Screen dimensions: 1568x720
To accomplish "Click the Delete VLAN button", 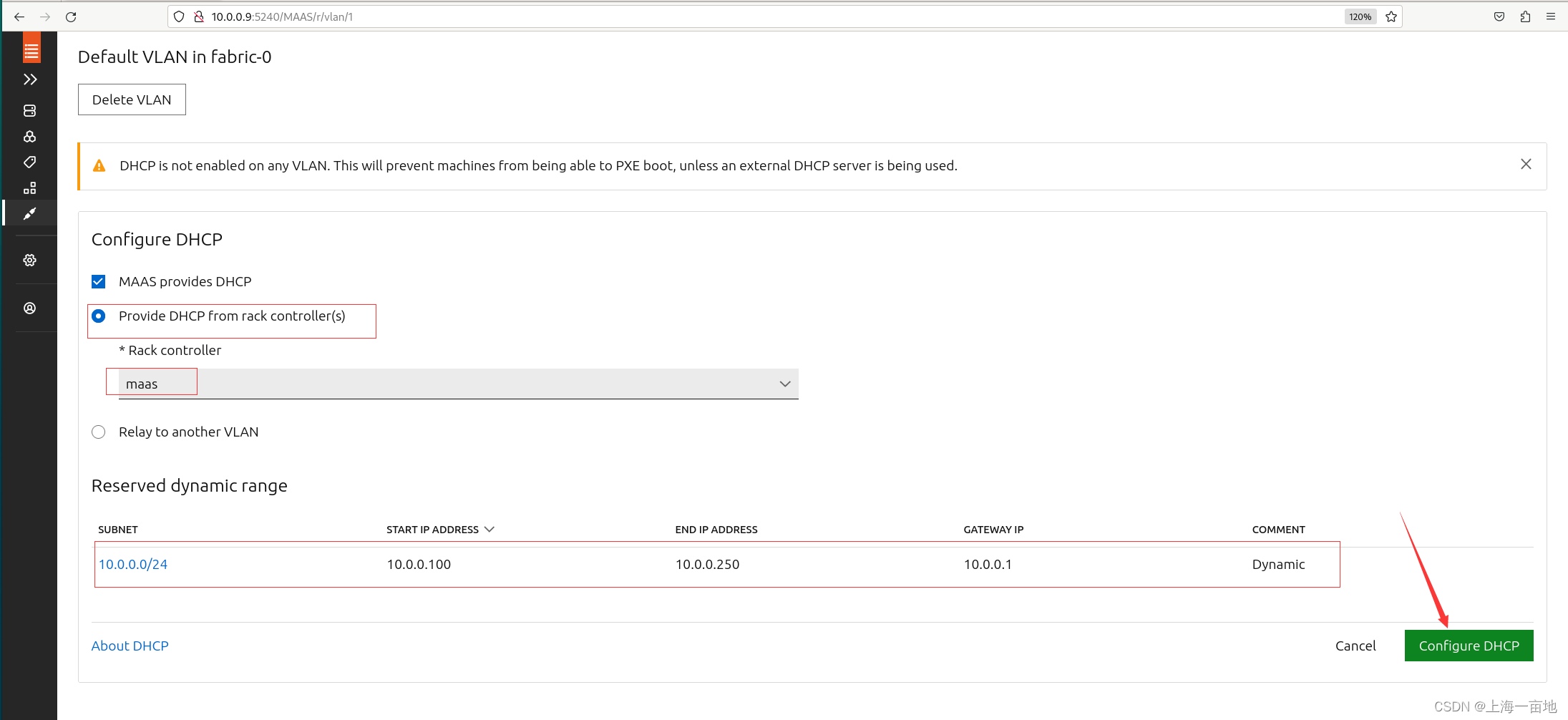I will tap(132, 99).
